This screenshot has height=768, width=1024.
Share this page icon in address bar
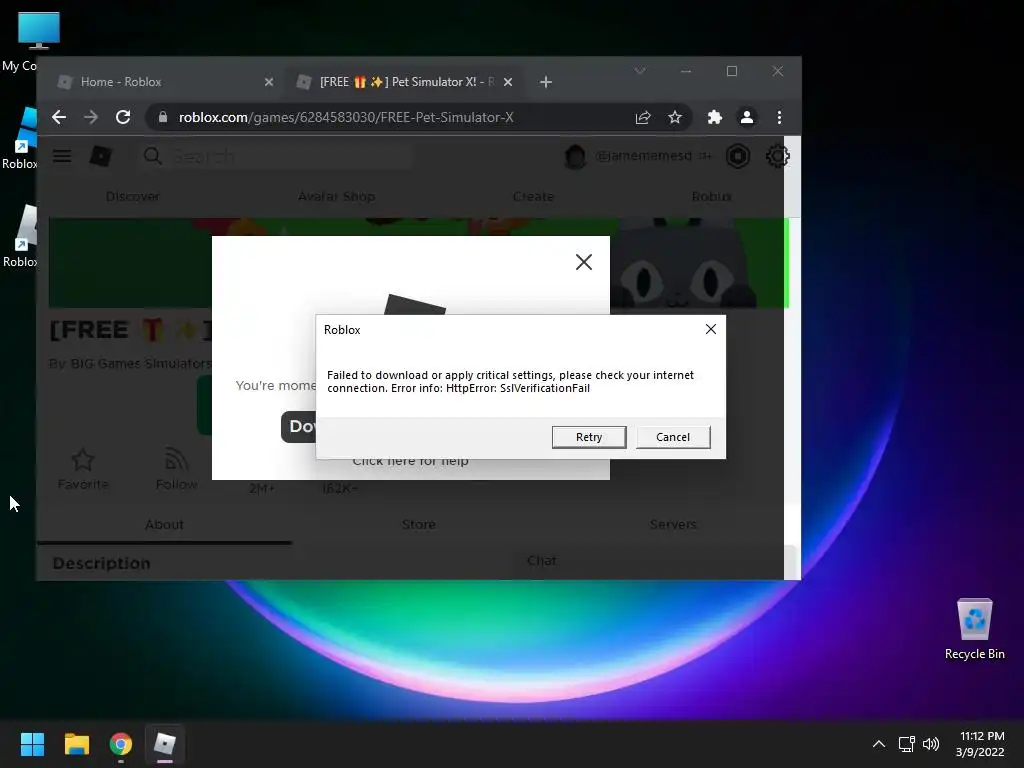[x=643, y=118]
